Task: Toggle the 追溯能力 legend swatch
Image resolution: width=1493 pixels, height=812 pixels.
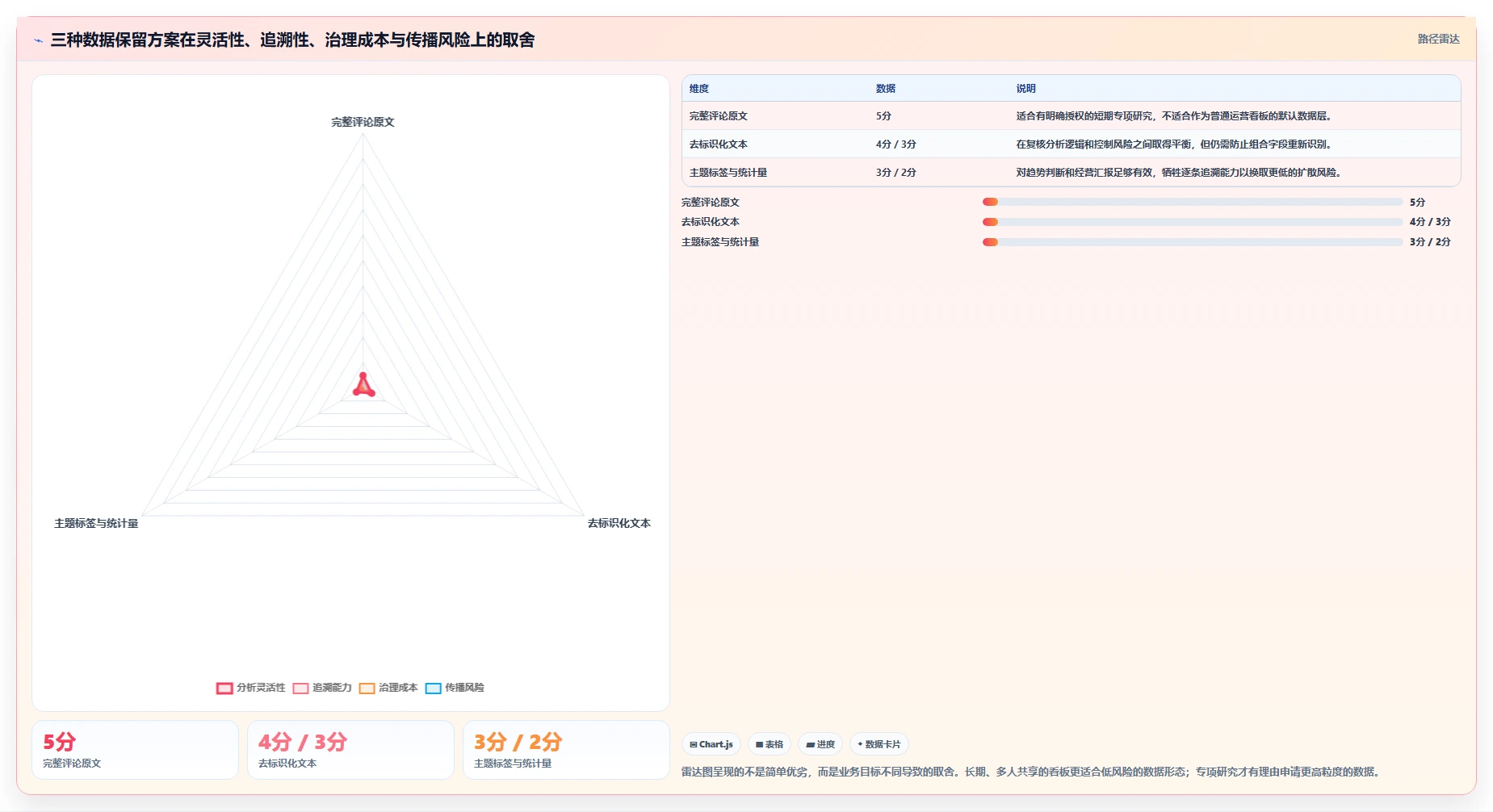Action: tap(300, 688)
